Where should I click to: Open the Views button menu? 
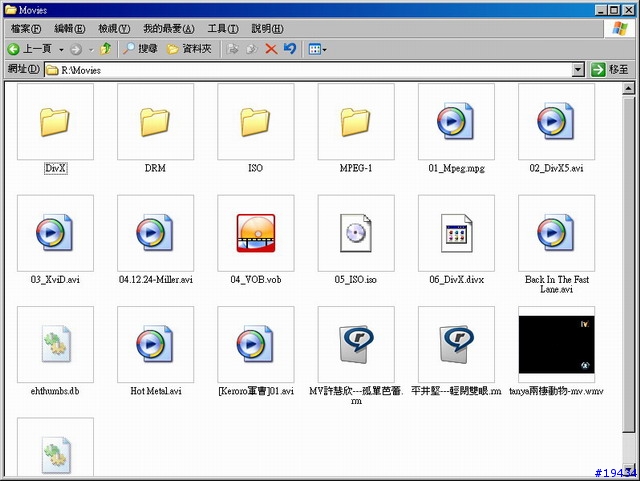tap(317, 49)
